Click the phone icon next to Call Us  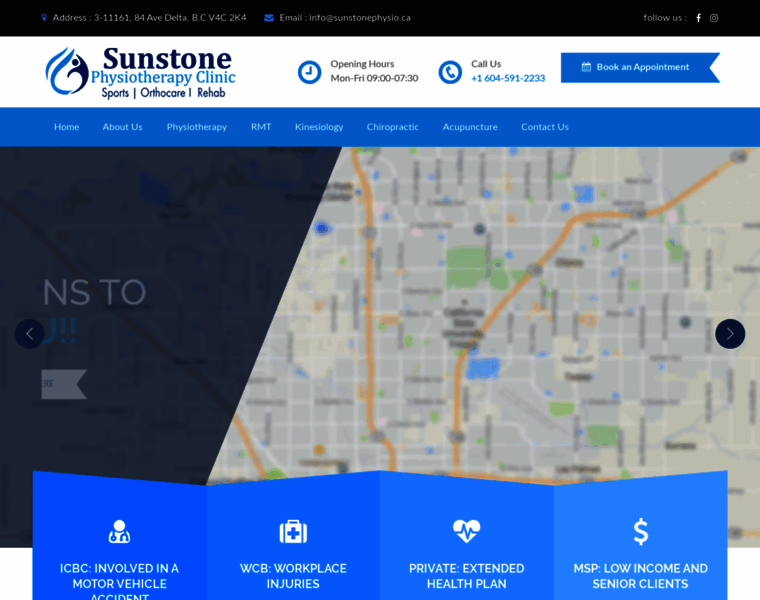450,72
